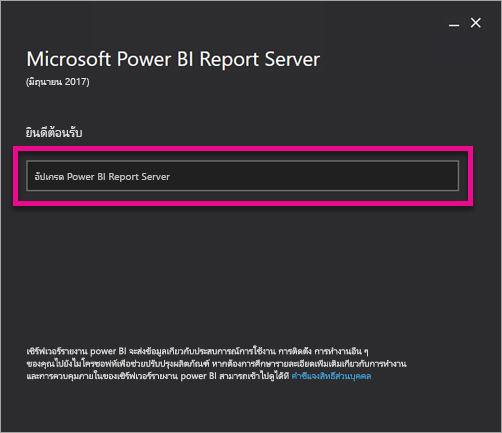Close the installer window
502x433 pixels.
tap(475, 23)
